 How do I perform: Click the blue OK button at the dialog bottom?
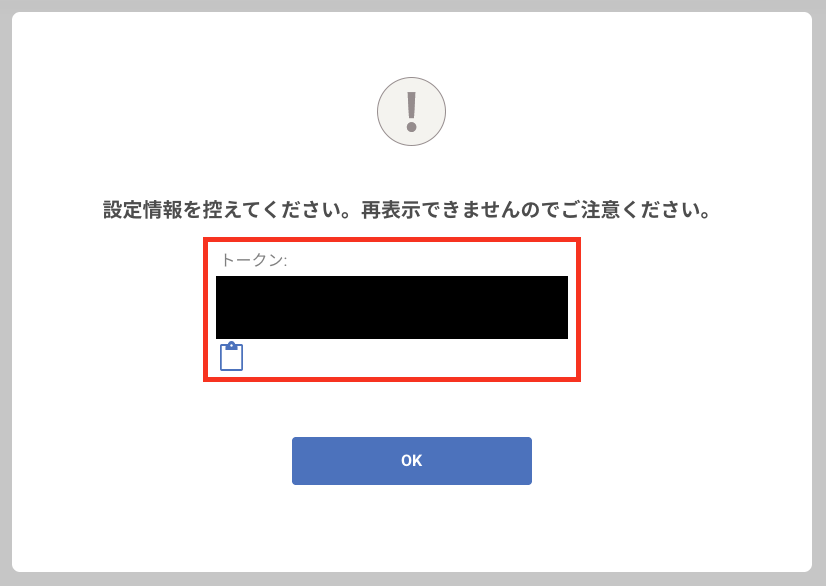[411, 461]
